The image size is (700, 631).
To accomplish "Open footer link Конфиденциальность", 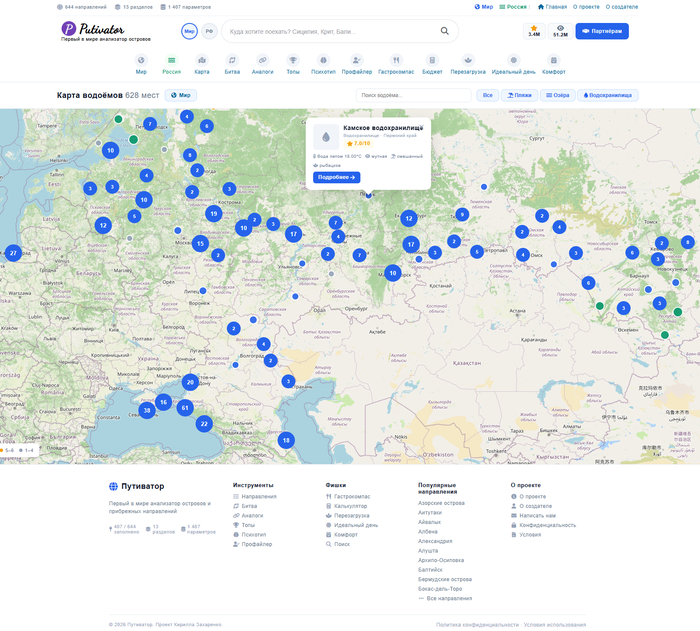I will 543,525.
